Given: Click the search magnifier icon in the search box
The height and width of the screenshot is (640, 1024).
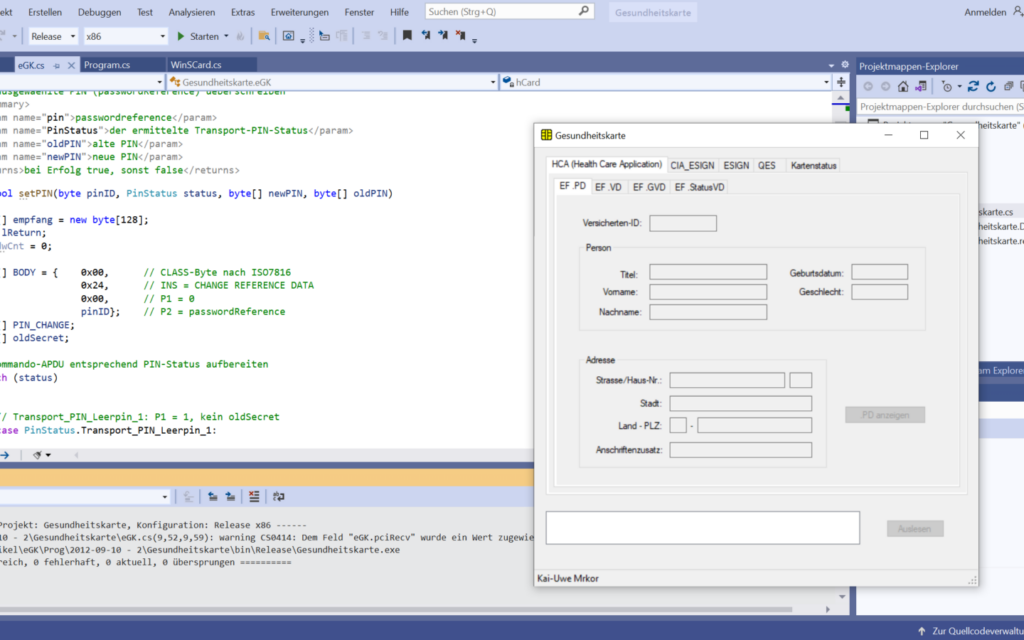Looking at the screenshot, I should [583, 11].
